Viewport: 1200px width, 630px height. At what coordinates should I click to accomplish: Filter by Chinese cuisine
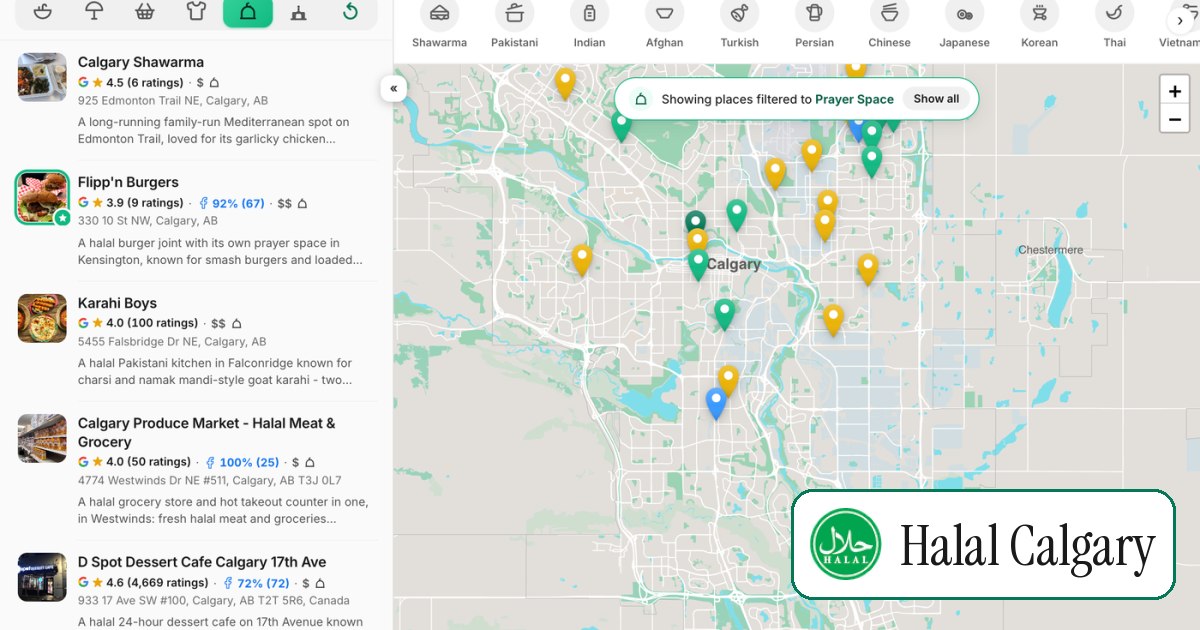coord(889,24)
